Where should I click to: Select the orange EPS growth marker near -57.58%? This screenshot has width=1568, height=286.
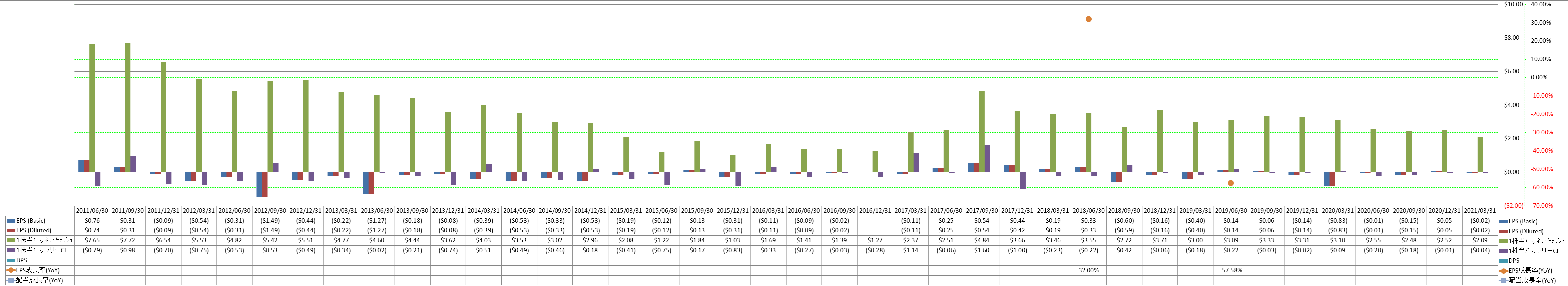click(1231, 183)
